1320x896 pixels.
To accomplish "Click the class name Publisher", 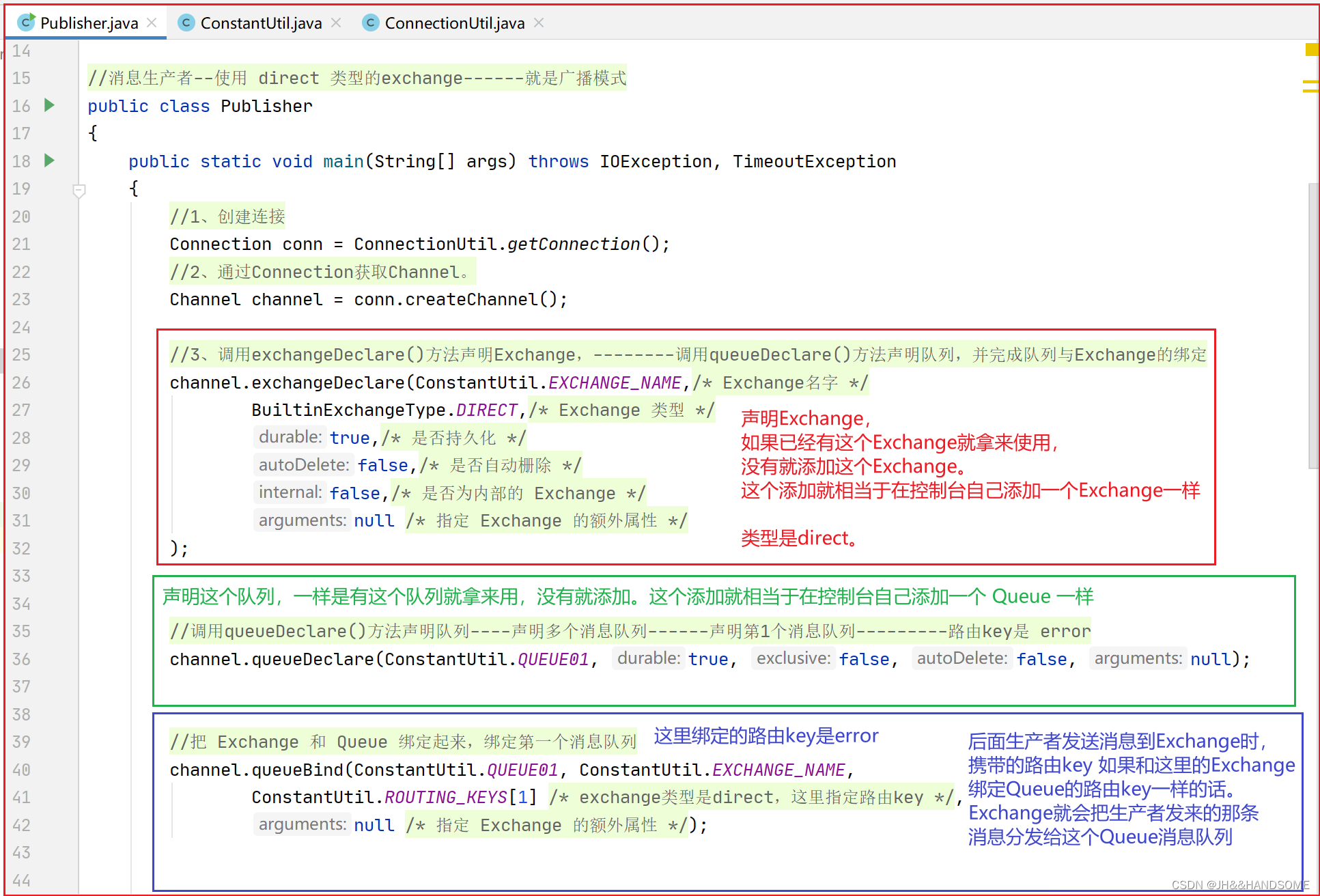I will [x=266, y=106].
